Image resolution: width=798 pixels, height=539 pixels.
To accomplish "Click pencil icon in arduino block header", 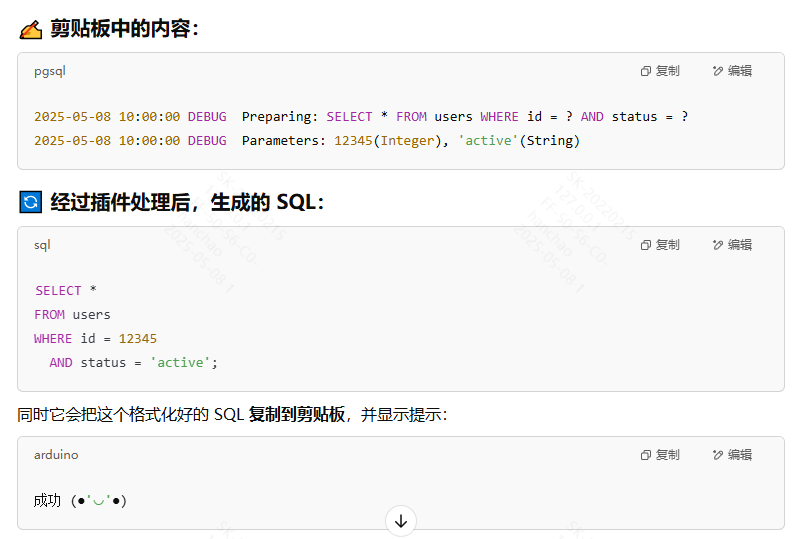I will point(718,455).
